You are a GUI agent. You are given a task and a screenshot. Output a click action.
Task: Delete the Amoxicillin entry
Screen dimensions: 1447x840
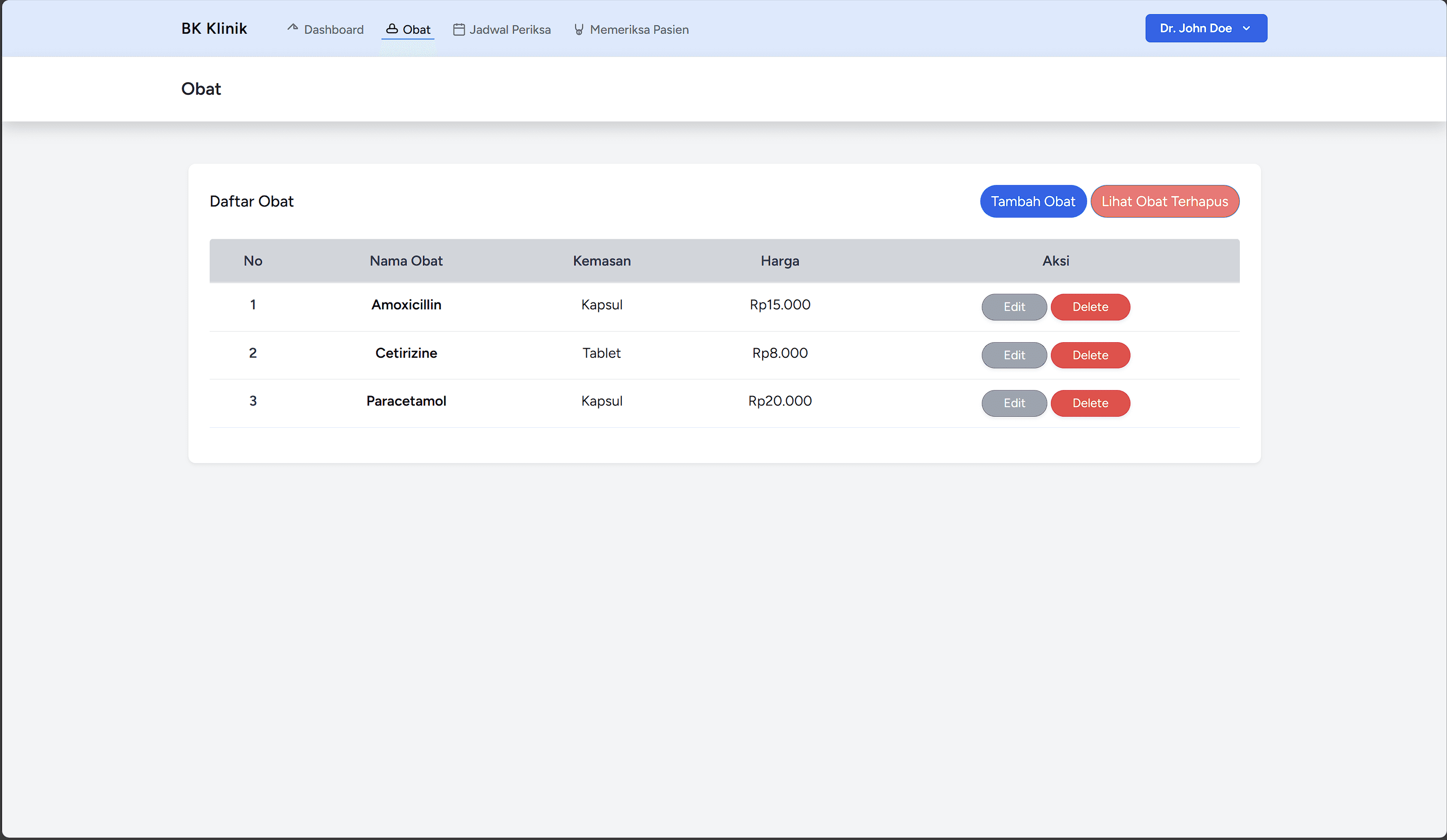[1090, 306]
